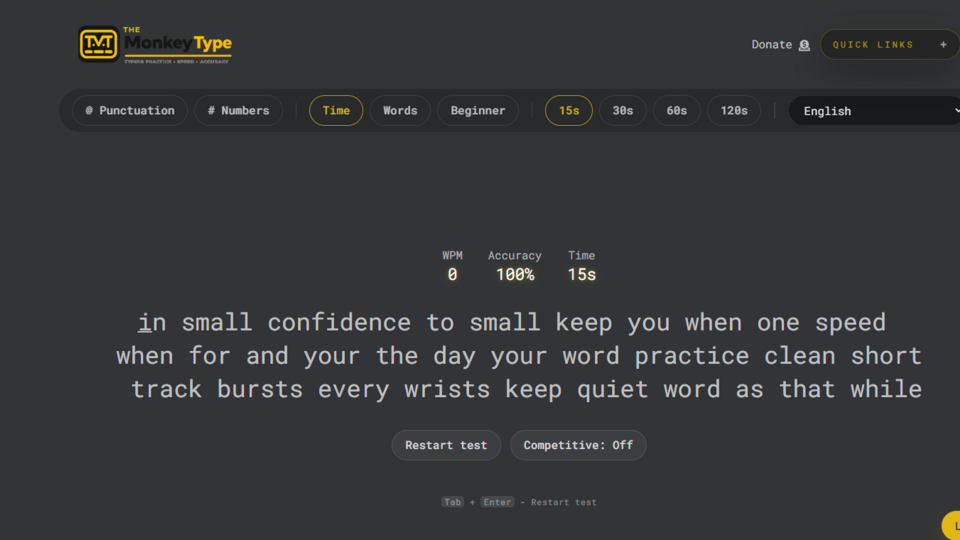This screenshot has width=960, height=540.
Task: Set test duration to 15s
Action: [x=569, y=110]
